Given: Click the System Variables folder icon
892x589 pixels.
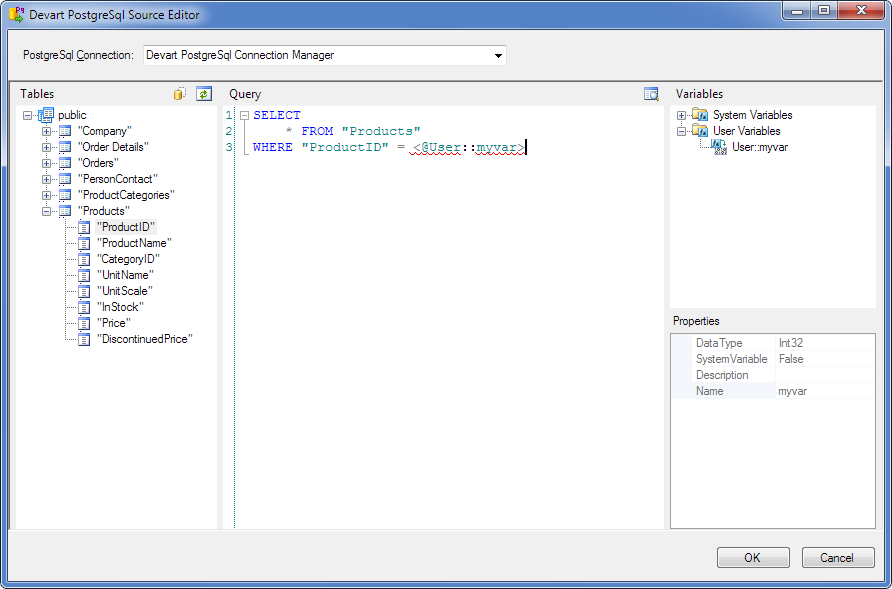Looking at the screenshot, I should [700, 115].
